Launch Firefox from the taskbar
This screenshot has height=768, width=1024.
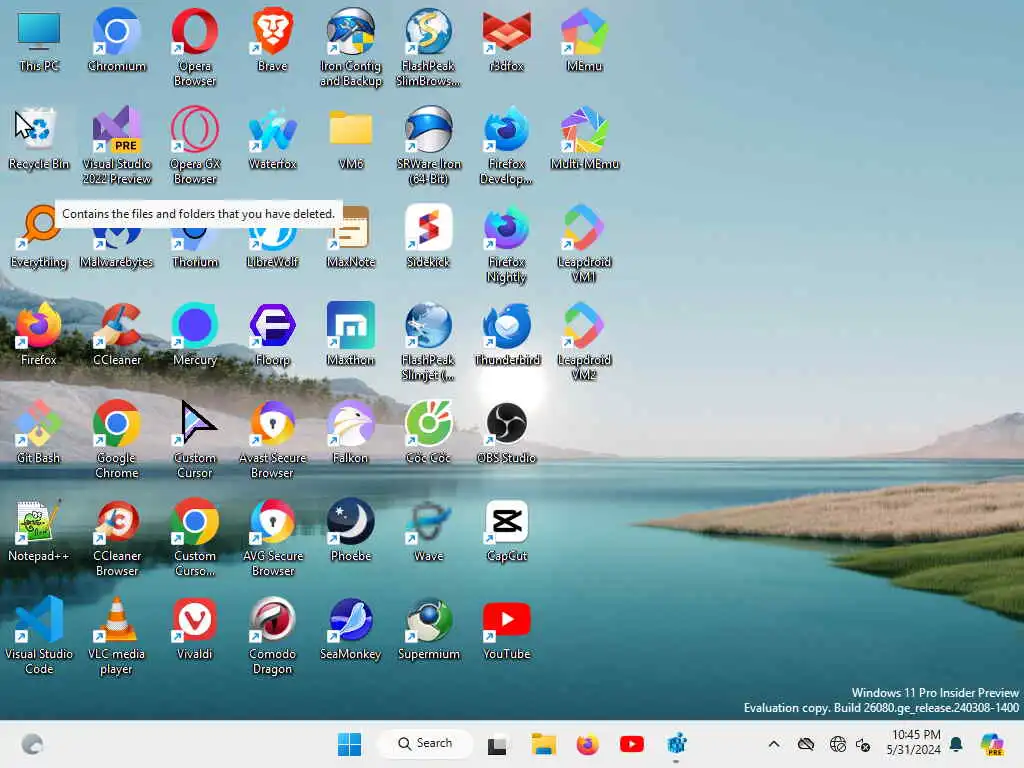[x=587, y=744]
